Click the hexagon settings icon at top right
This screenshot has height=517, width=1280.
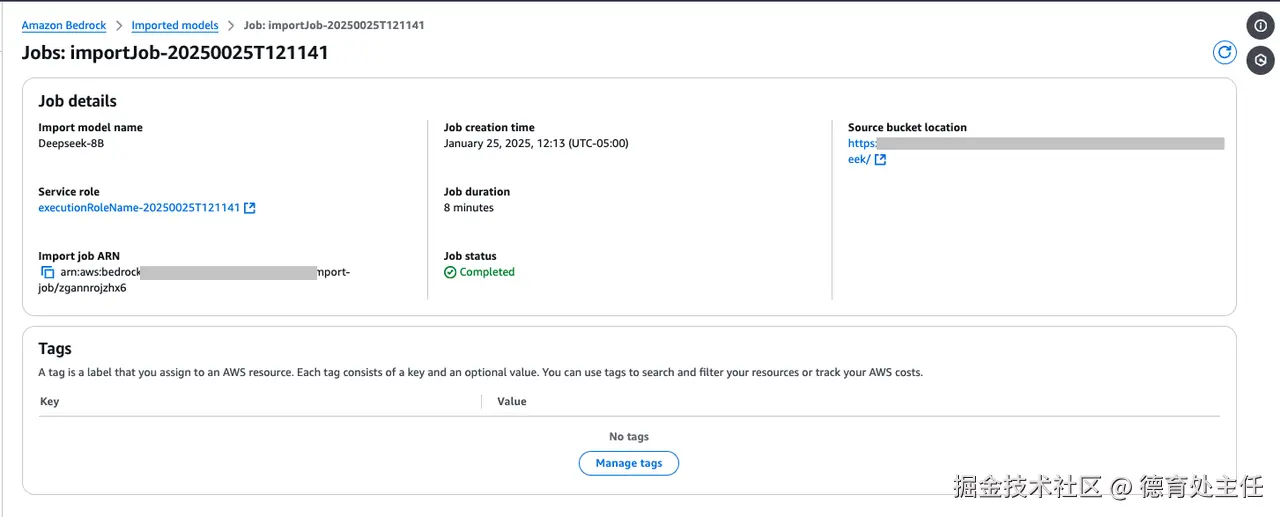[1260, 60]
